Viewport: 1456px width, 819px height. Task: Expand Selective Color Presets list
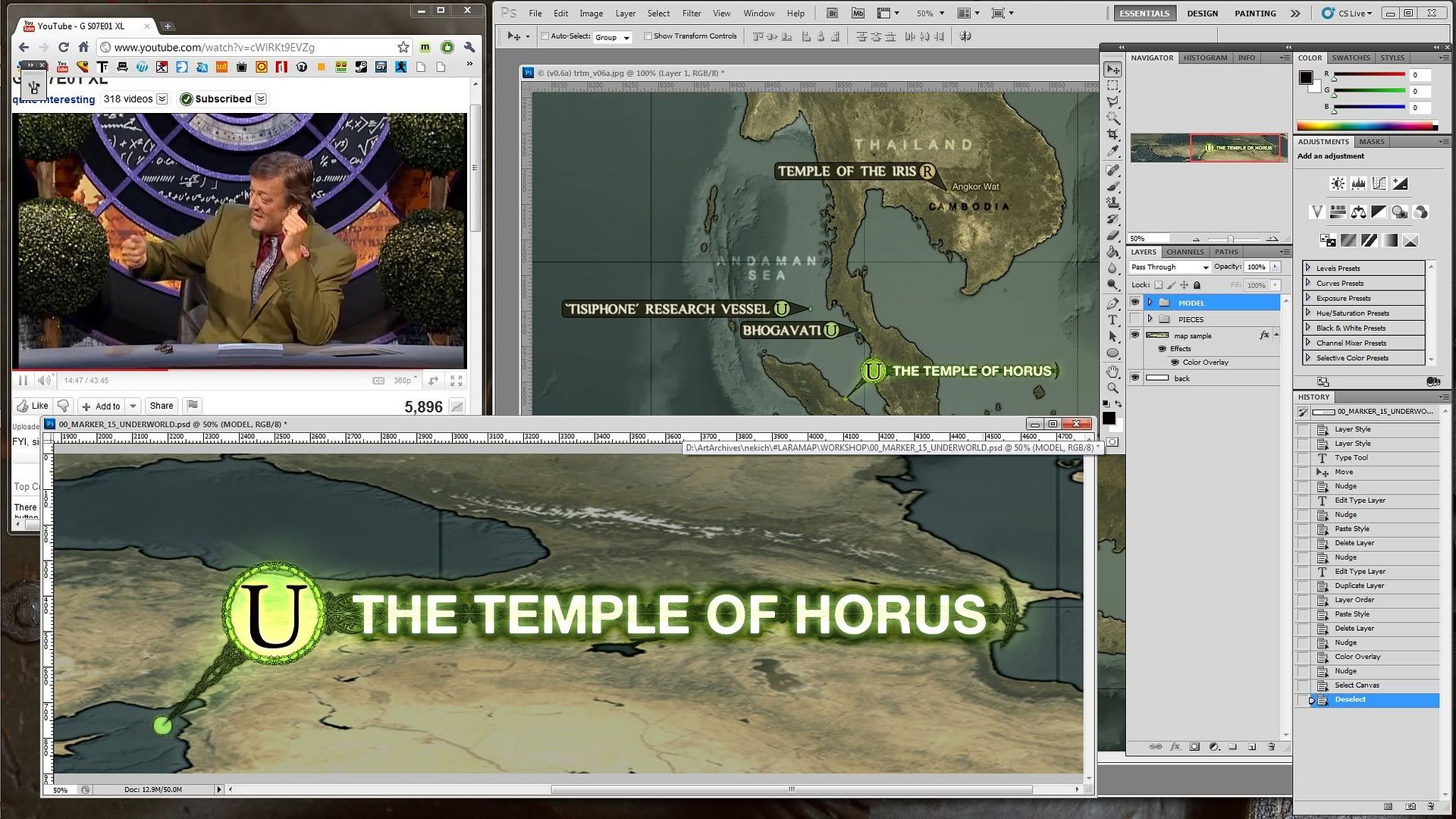(x=1308, y=357)
